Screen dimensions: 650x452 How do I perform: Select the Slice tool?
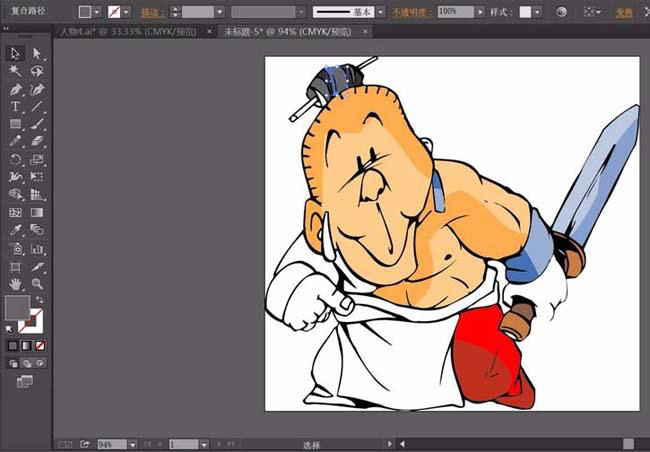pyautogui.click(x=37, y=267)
